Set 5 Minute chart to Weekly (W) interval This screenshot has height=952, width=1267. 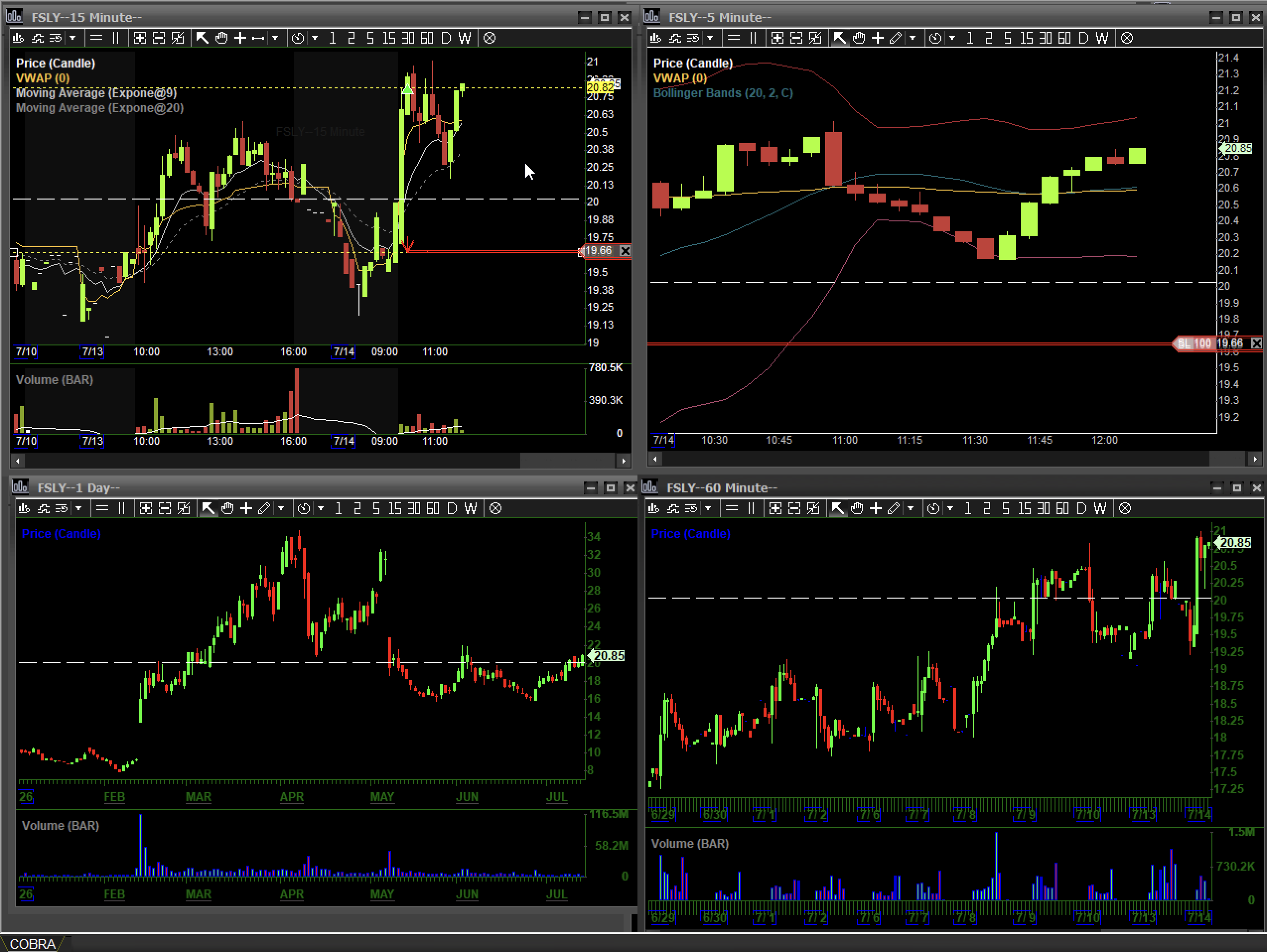click(1102, 38)
